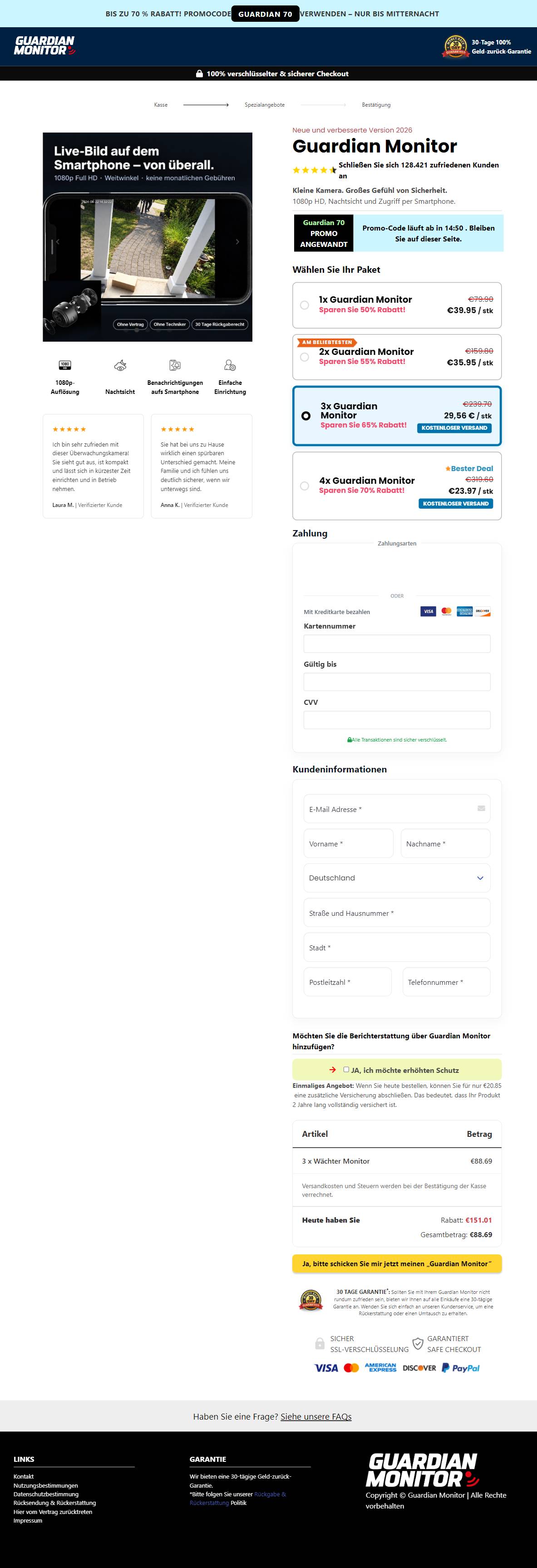Click the 1080p resolution feature icon
The width and height of the screenshot is (537, 1568).
(64, 365)
